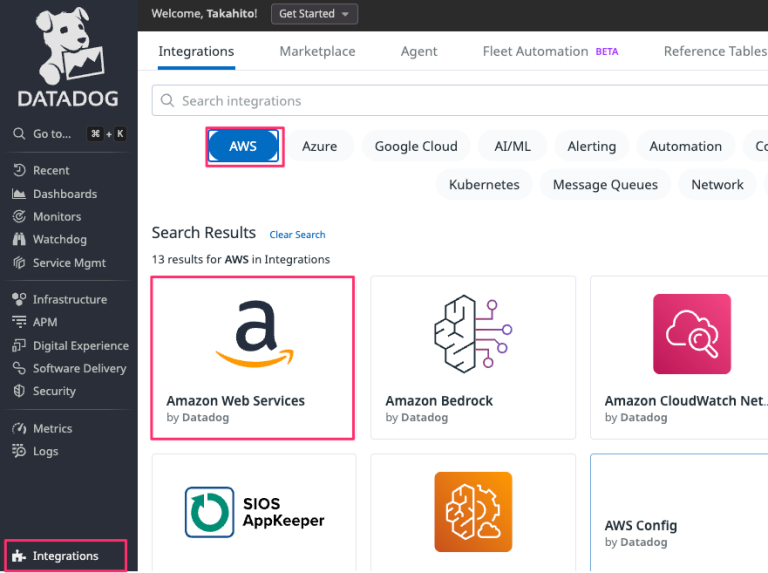Toggle the Alerting filter chip
Viewport: 768px width, 573px height.
[x=592, y=146]
